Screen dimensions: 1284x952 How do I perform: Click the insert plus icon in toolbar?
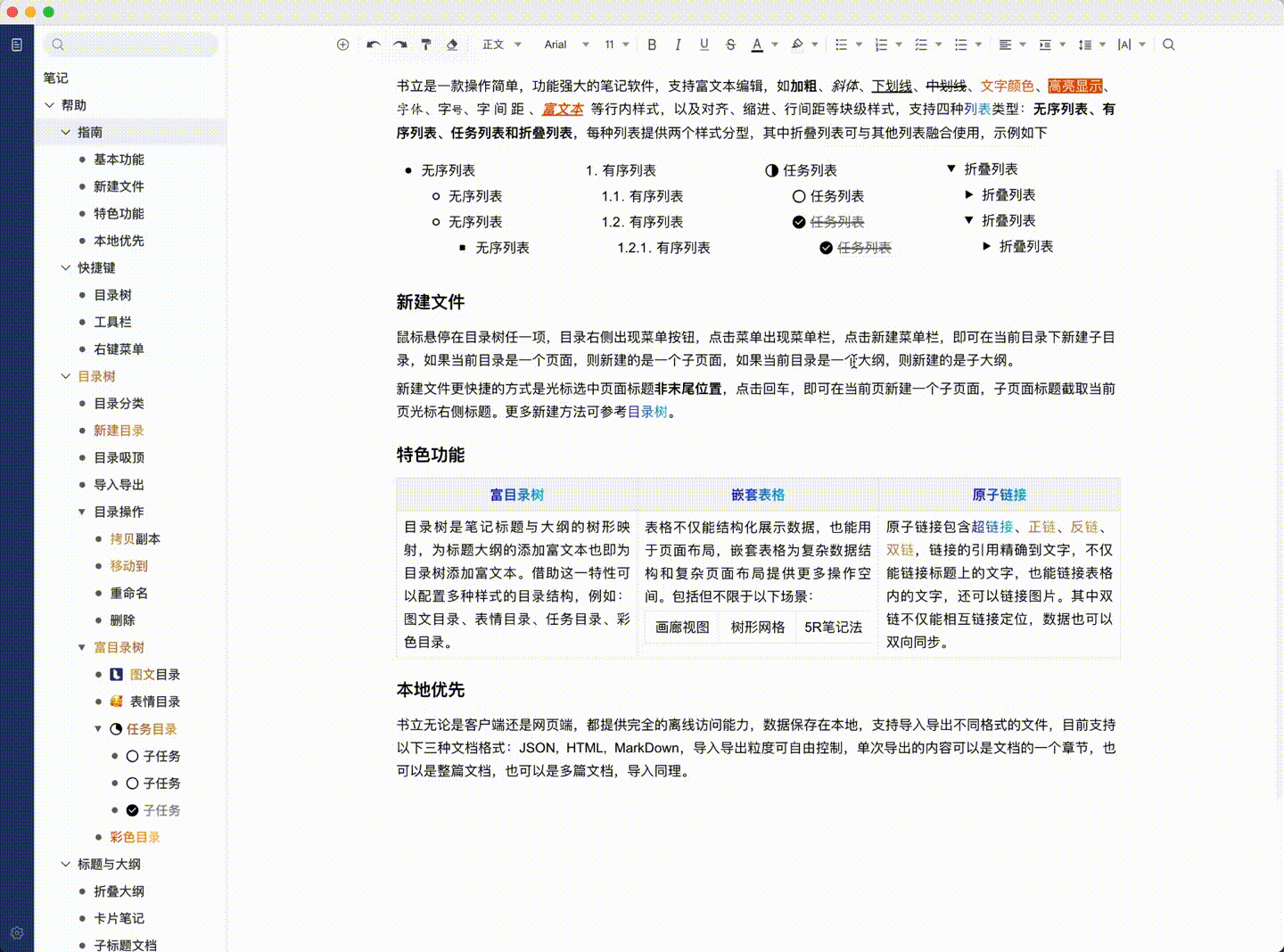point(342,45)
